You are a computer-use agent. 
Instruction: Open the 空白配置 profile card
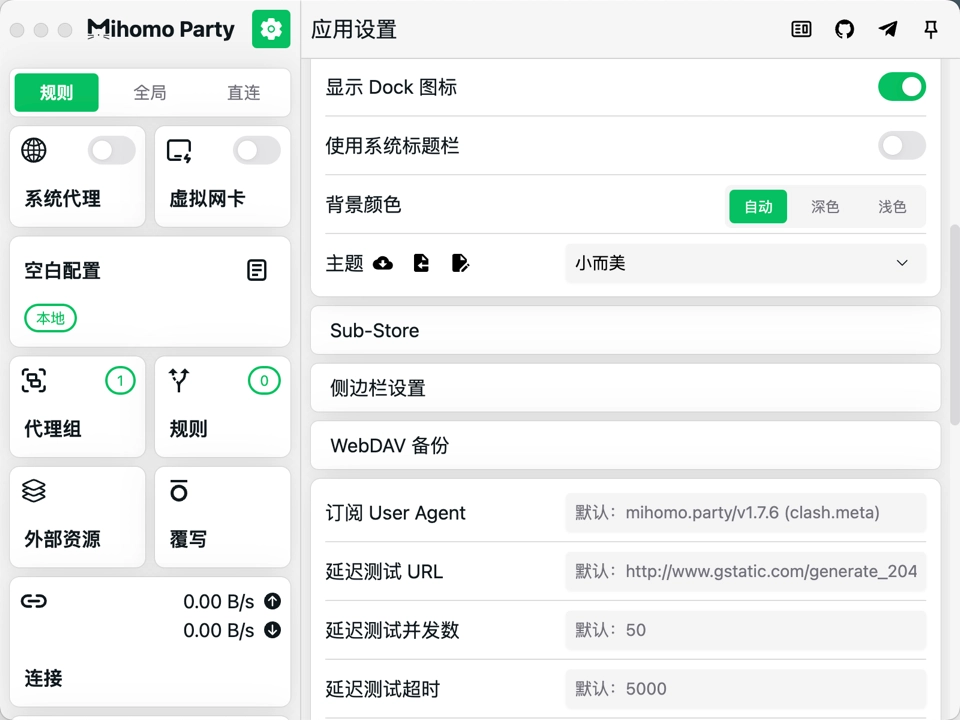(x=150, y=291)
